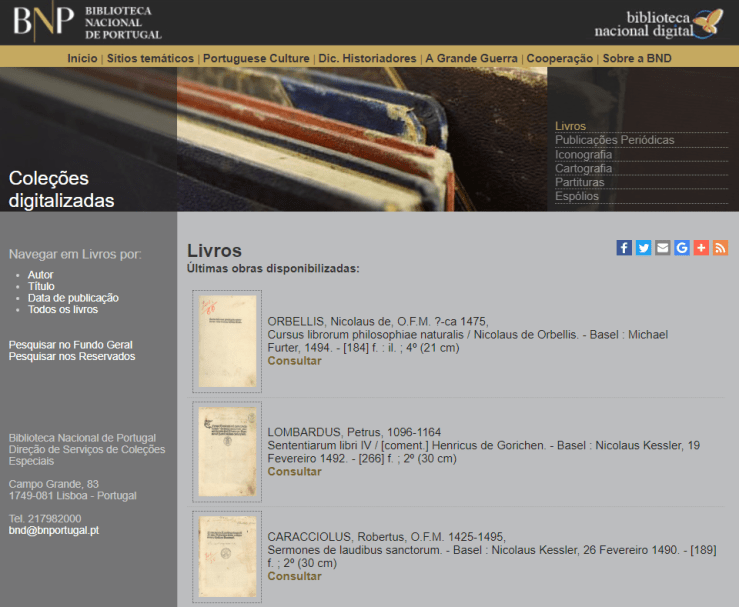Share via the email envelope icon
This screenshot has width=739, height=607.
click(662, 248)
